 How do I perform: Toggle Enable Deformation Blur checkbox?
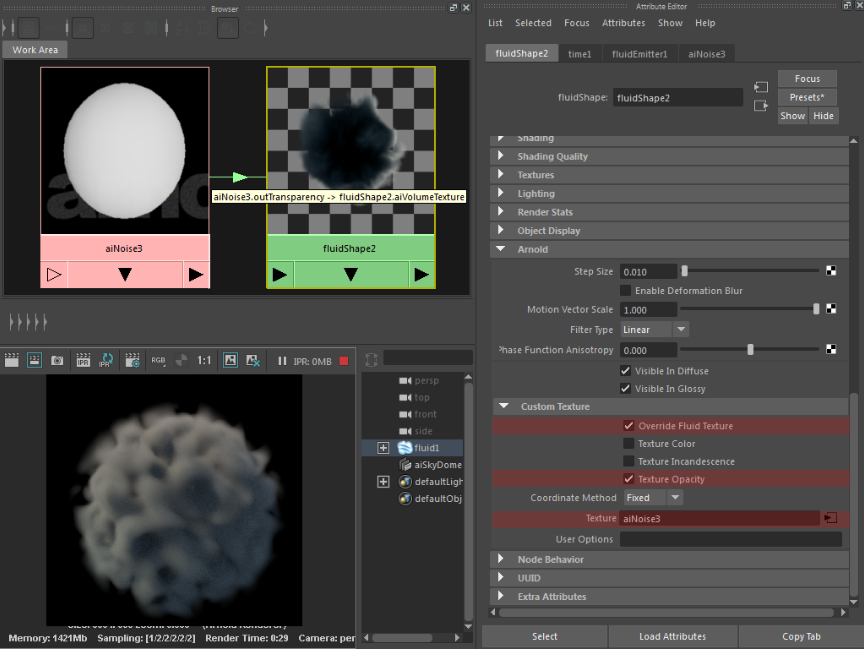[x=626, y=291]
